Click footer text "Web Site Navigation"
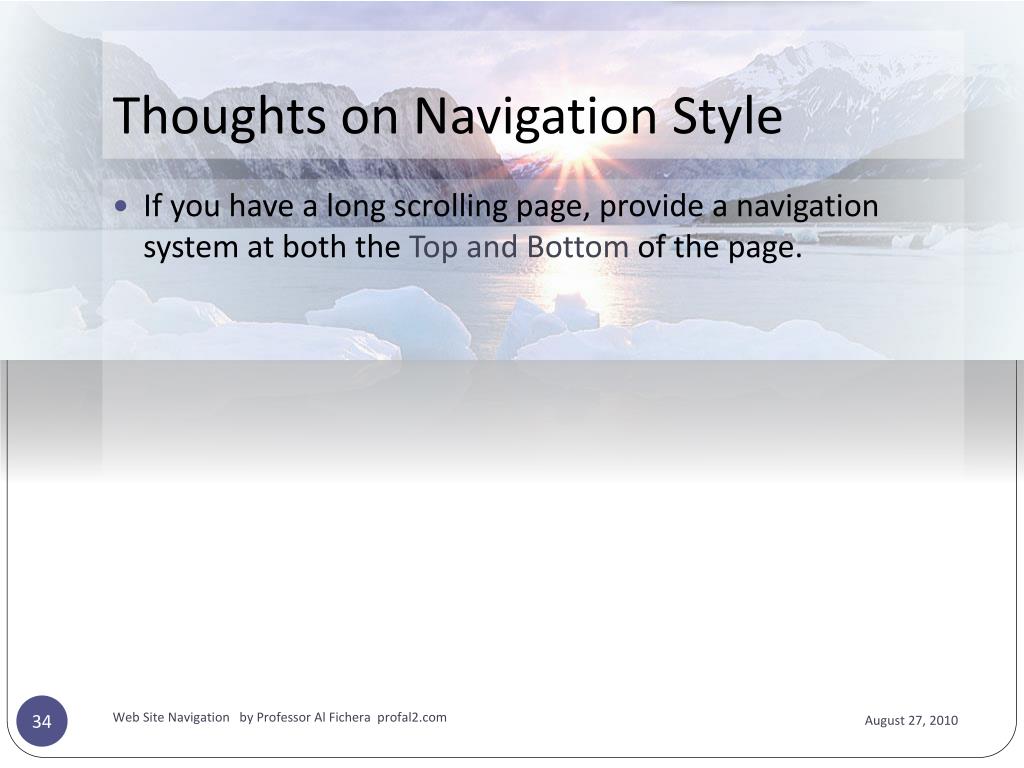The height and width of the screenshot is (768, 1024). point(171,717)
